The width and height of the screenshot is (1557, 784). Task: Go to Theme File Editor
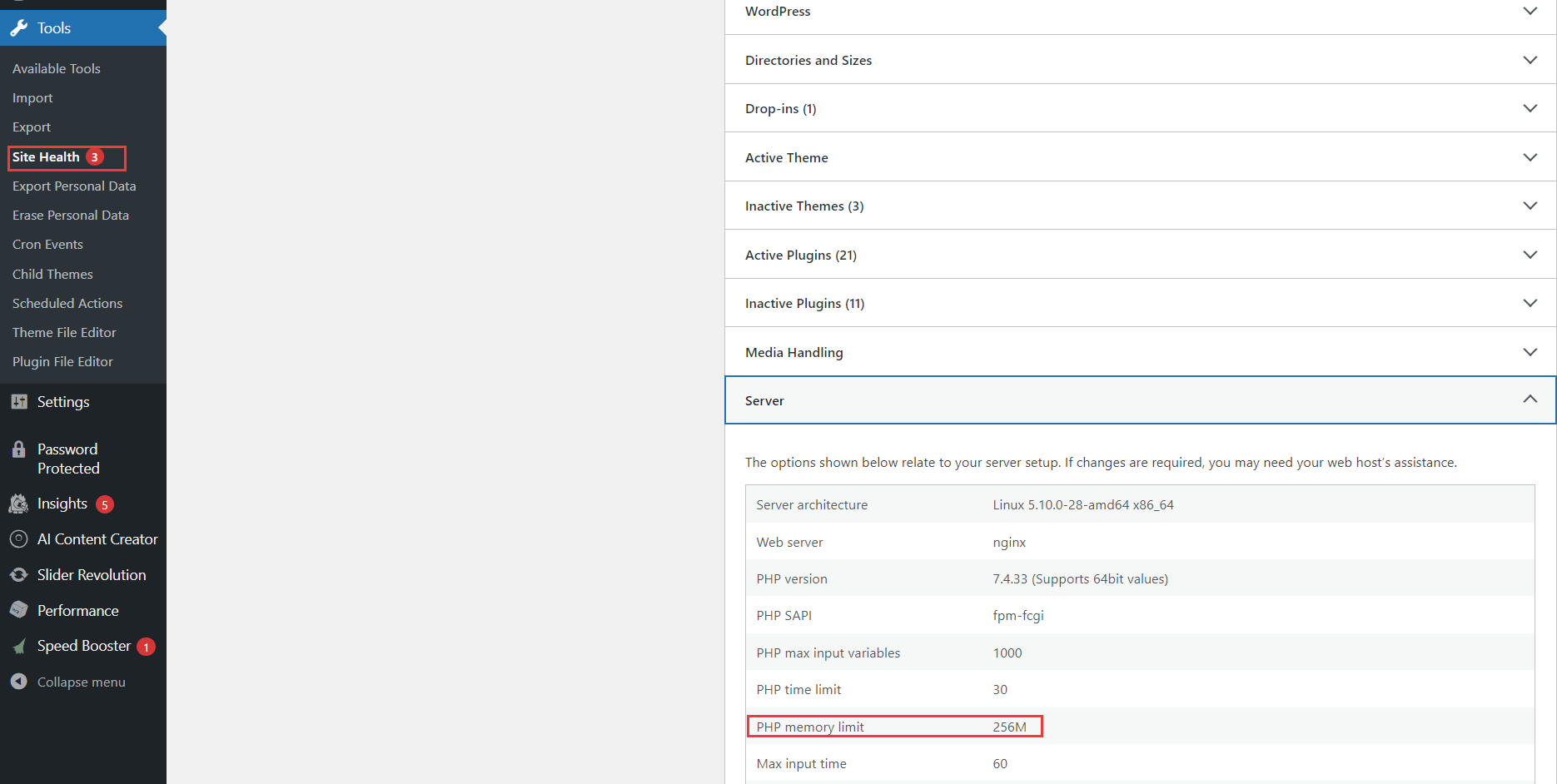pyautogui.click(x=64, y=332)
